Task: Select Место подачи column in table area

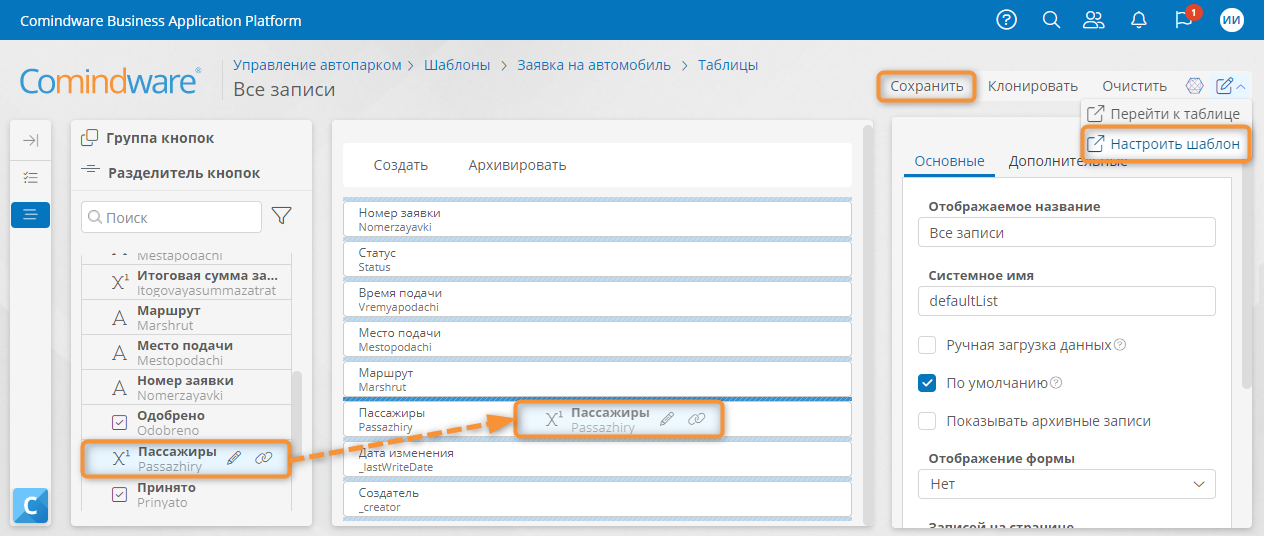Action: pos(597,339)
